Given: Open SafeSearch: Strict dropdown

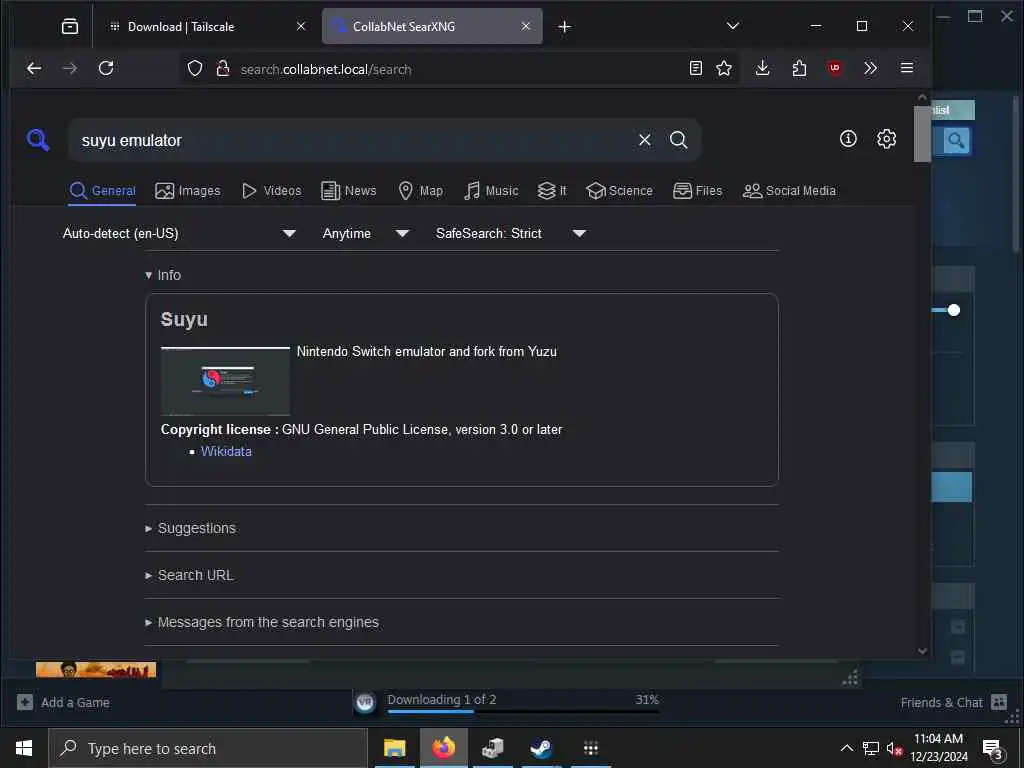Looking at the screenshot, I should (510, 233).
